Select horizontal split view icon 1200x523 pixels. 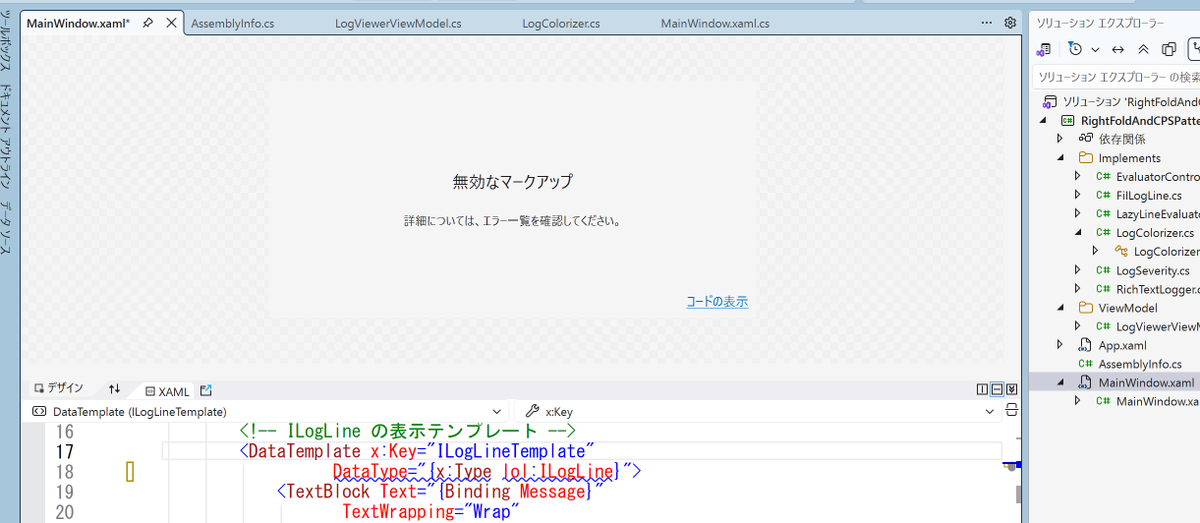point(997,389)
